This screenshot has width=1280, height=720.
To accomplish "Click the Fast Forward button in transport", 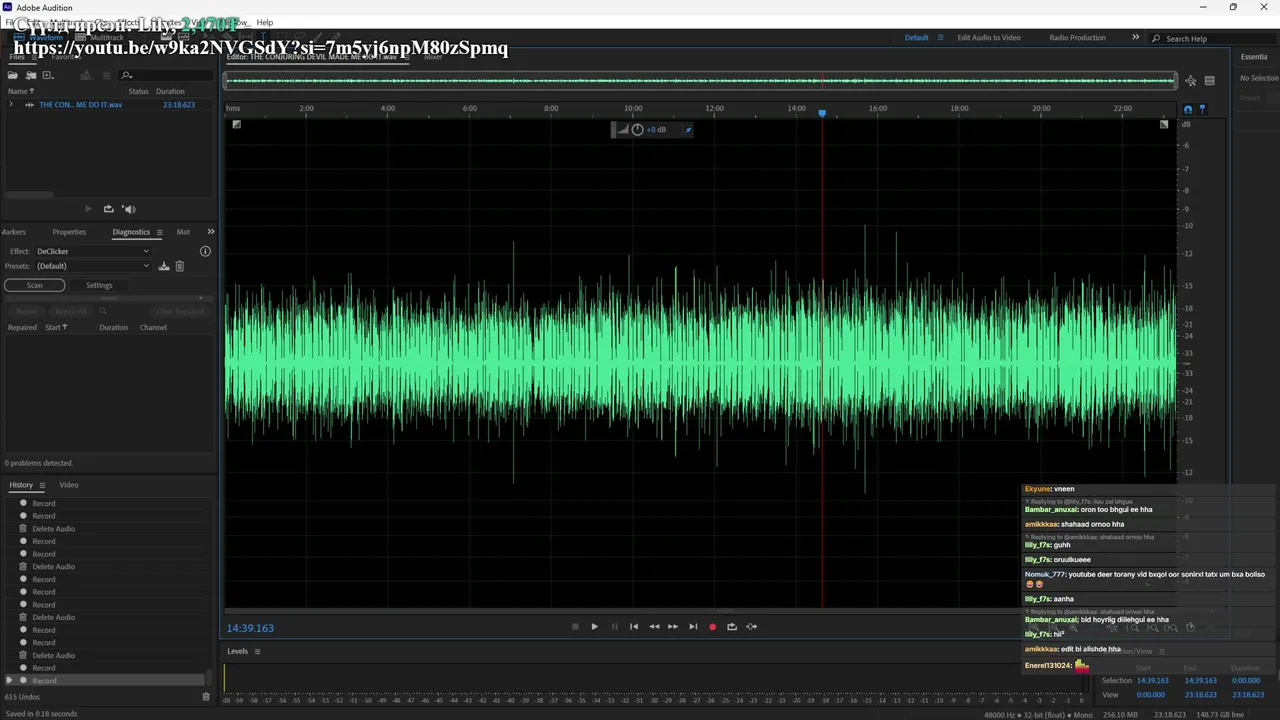I will coord(673,627).
